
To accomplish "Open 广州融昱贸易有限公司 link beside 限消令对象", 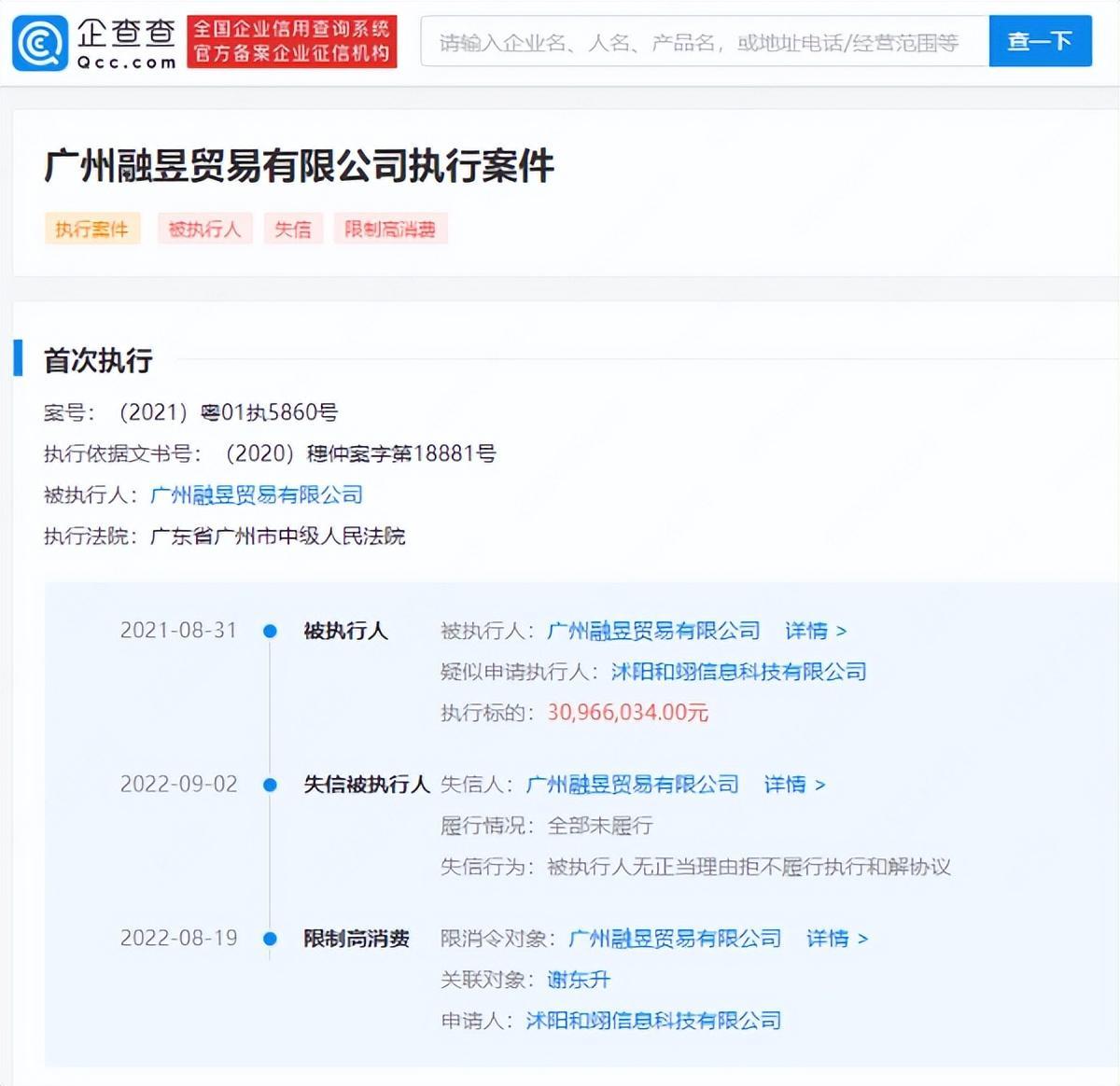I will click(676, 939).
